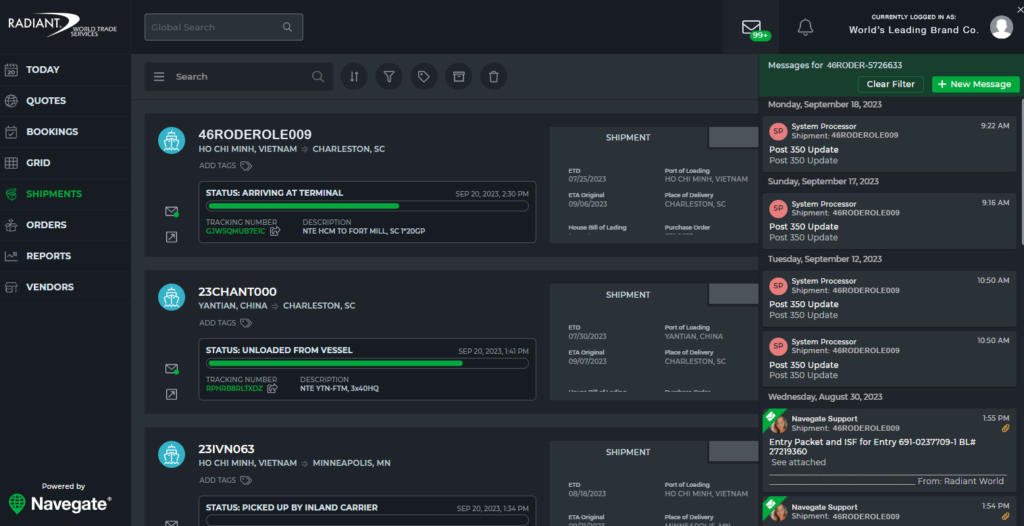Open the Bookings sidebar item
1024x526 pixels.
[51, 132]
